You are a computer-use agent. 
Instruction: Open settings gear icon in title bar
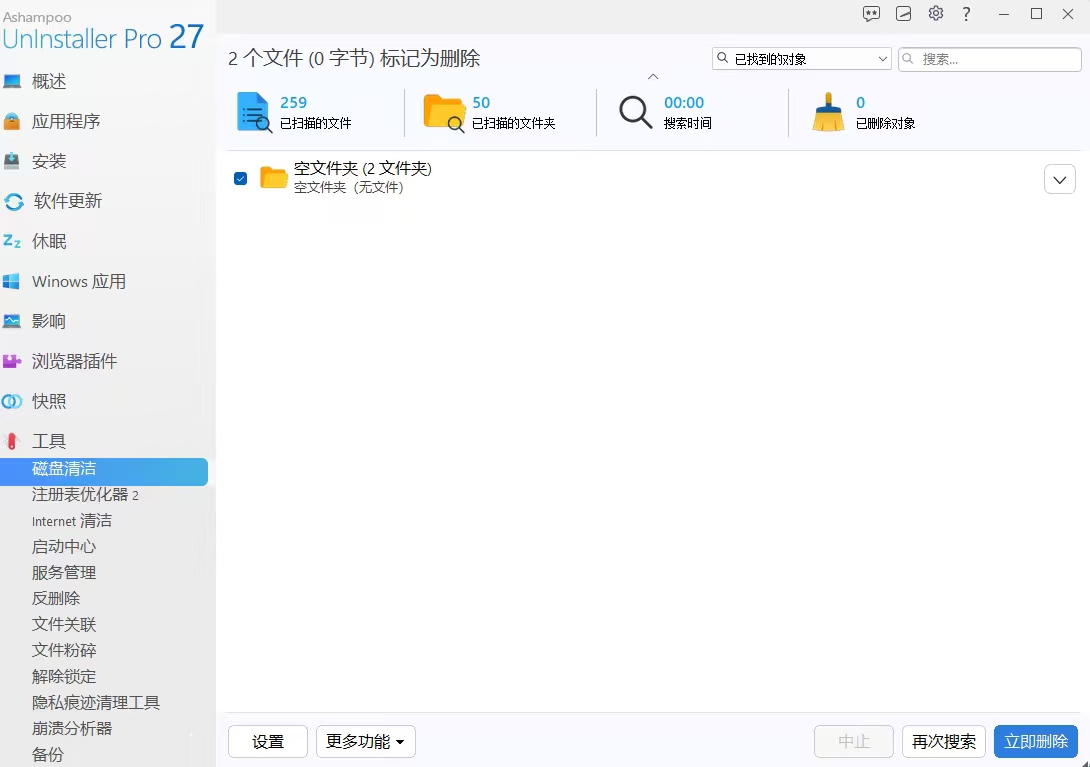(x=936, y=13)
